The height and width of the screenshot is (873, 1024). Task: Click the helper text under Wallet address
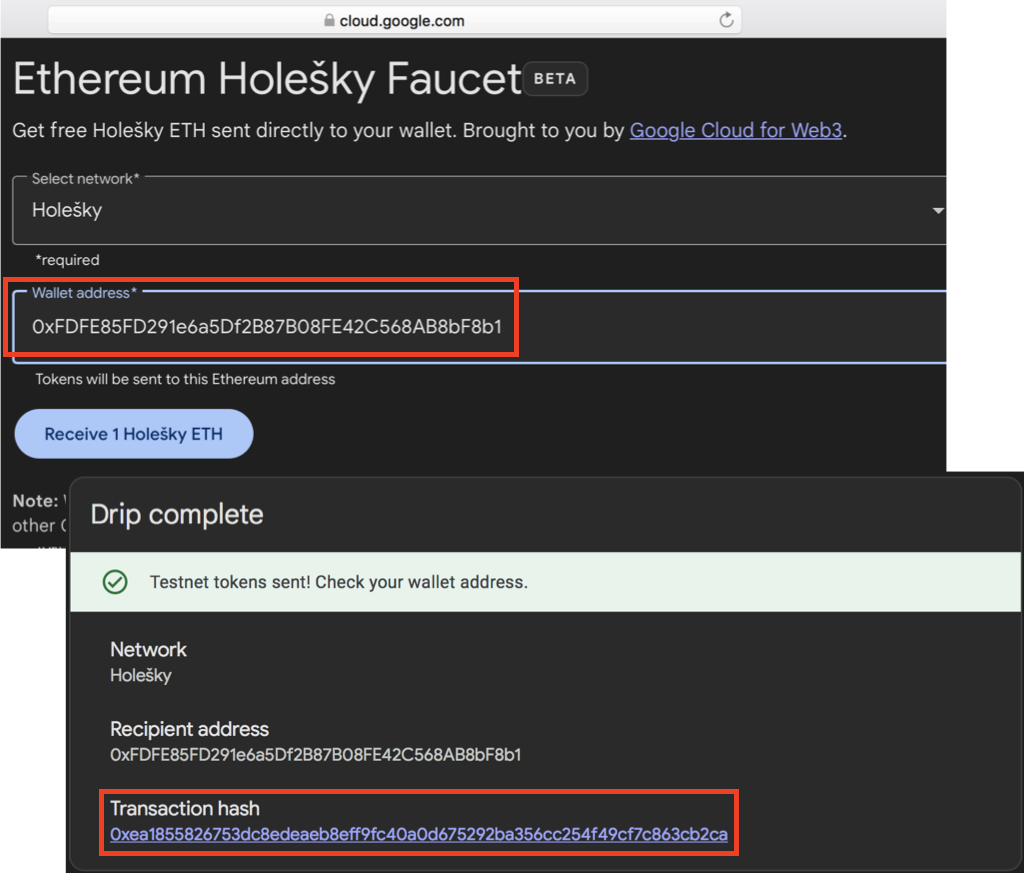(x=185, y=379)
